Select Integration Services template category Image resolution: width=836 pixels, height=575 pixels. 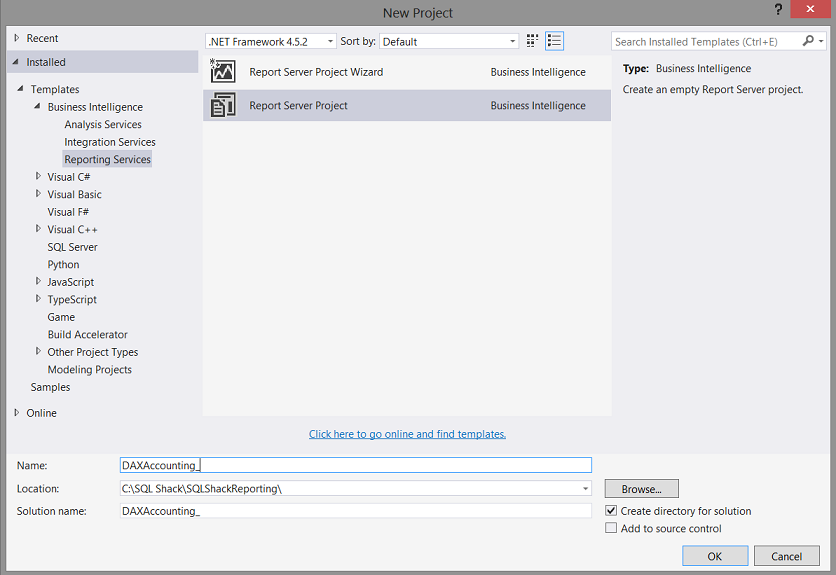coord(110,142)
